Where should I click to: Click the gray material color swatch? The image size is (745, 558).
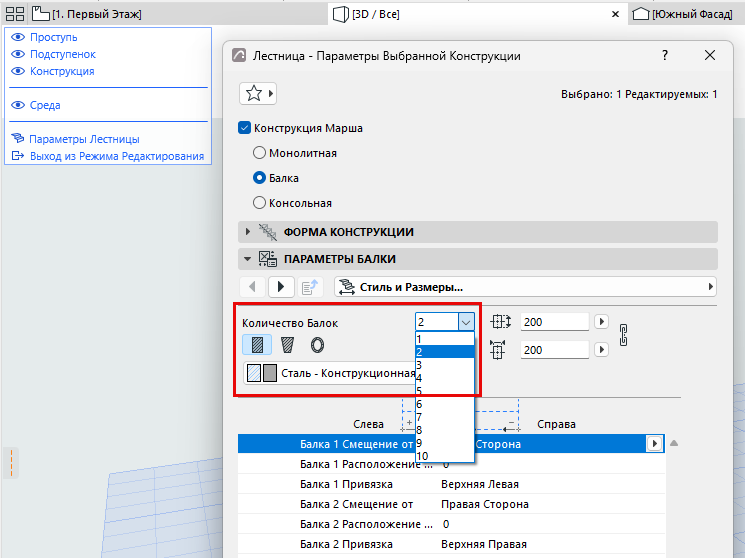pos(270,373)
